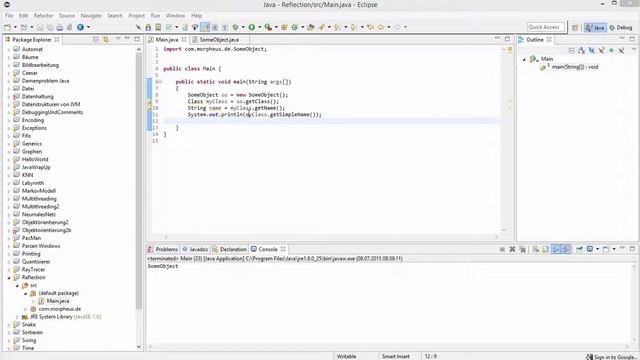Click the Open Type icon
The width and height of the screenshot is (640, 360).
[x=311, y=27]
